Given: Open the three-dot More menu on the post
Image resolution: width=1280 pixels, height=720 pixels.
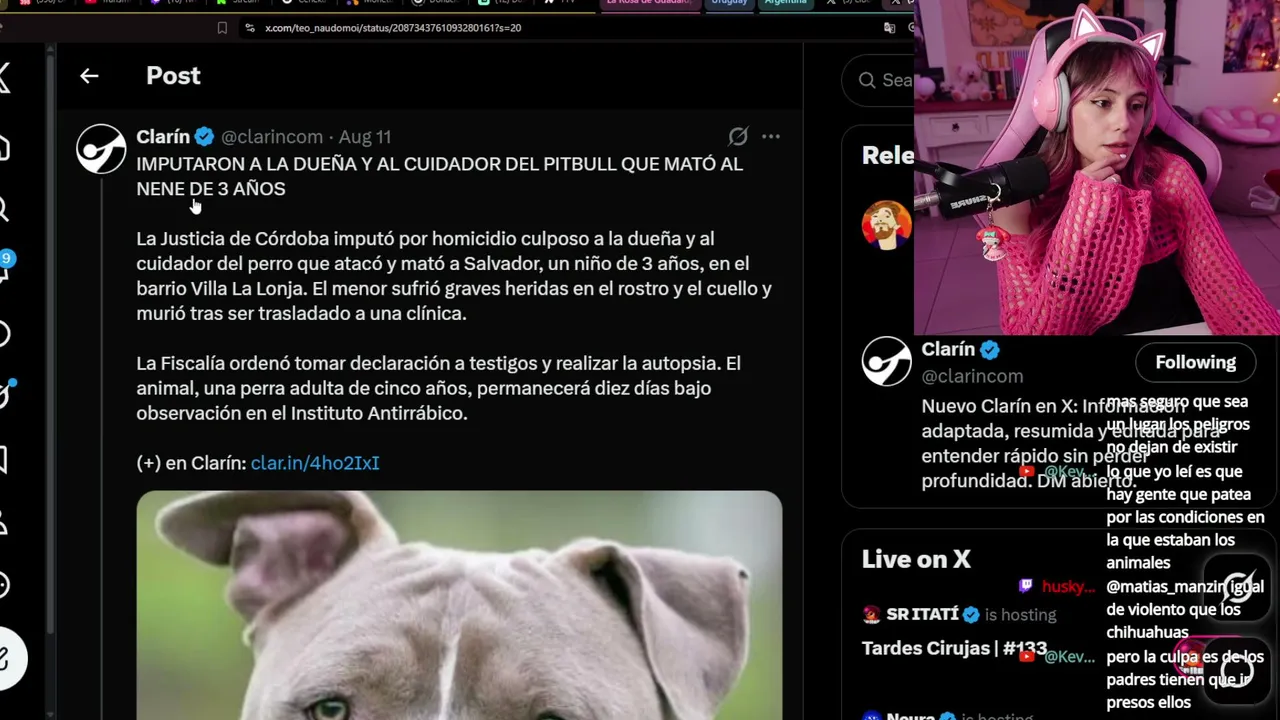Looking at the screenshot, I should coord(770,136).
